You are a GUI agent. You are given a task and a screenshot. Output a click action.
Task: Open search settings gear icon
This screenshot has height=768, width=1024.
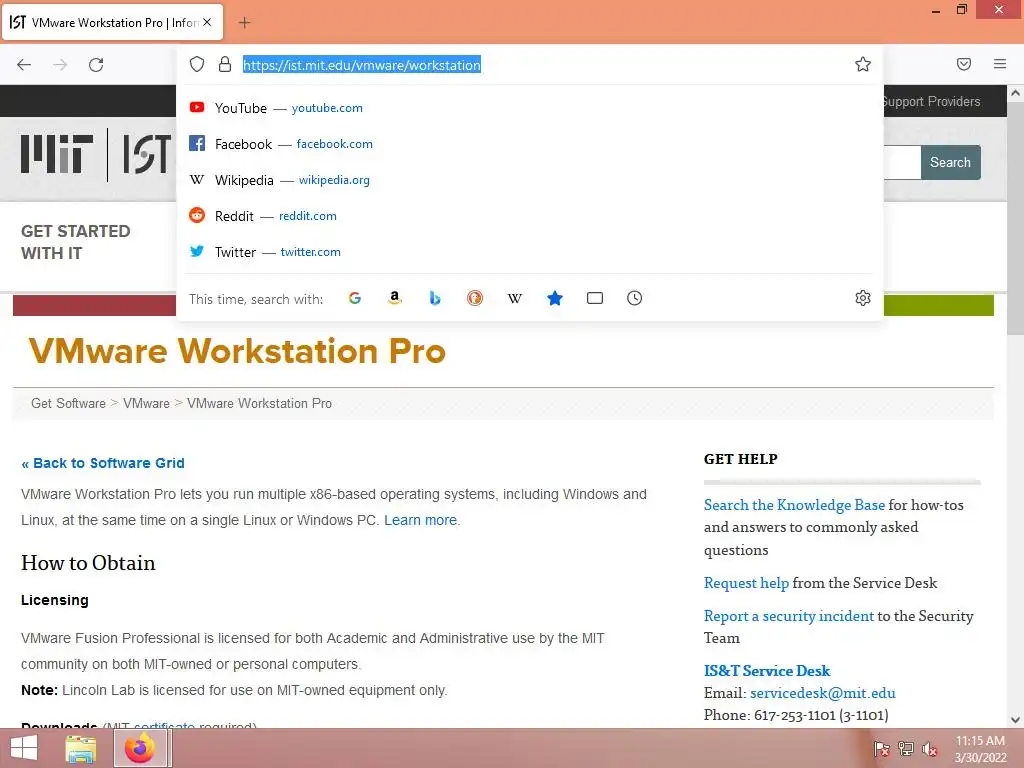tap(863, 298)
